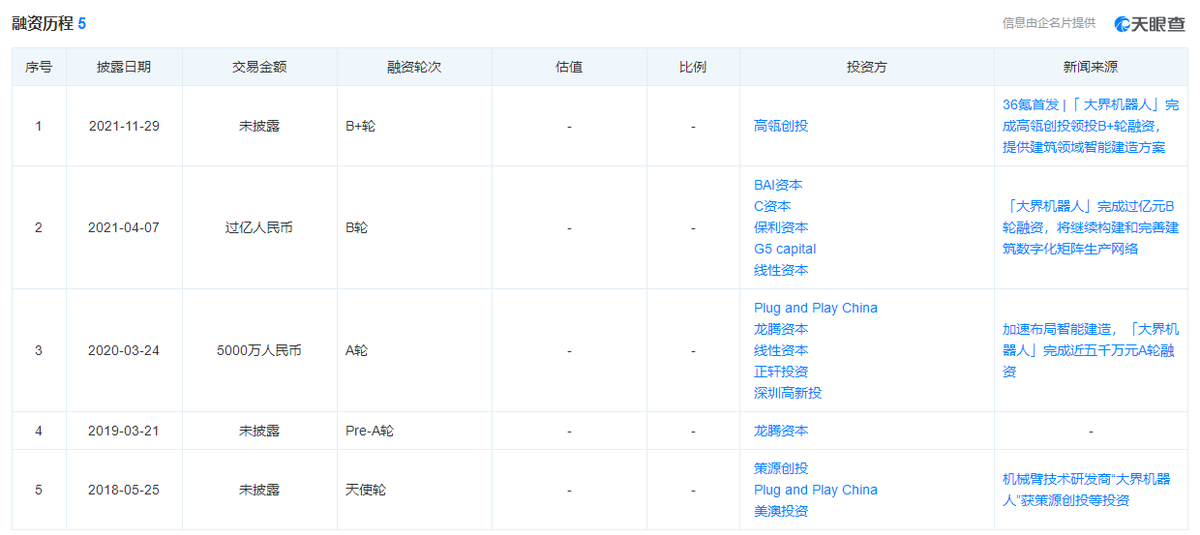Open investor 高瓴创投 link
1200x535 pixels.
tap(781, 126)
